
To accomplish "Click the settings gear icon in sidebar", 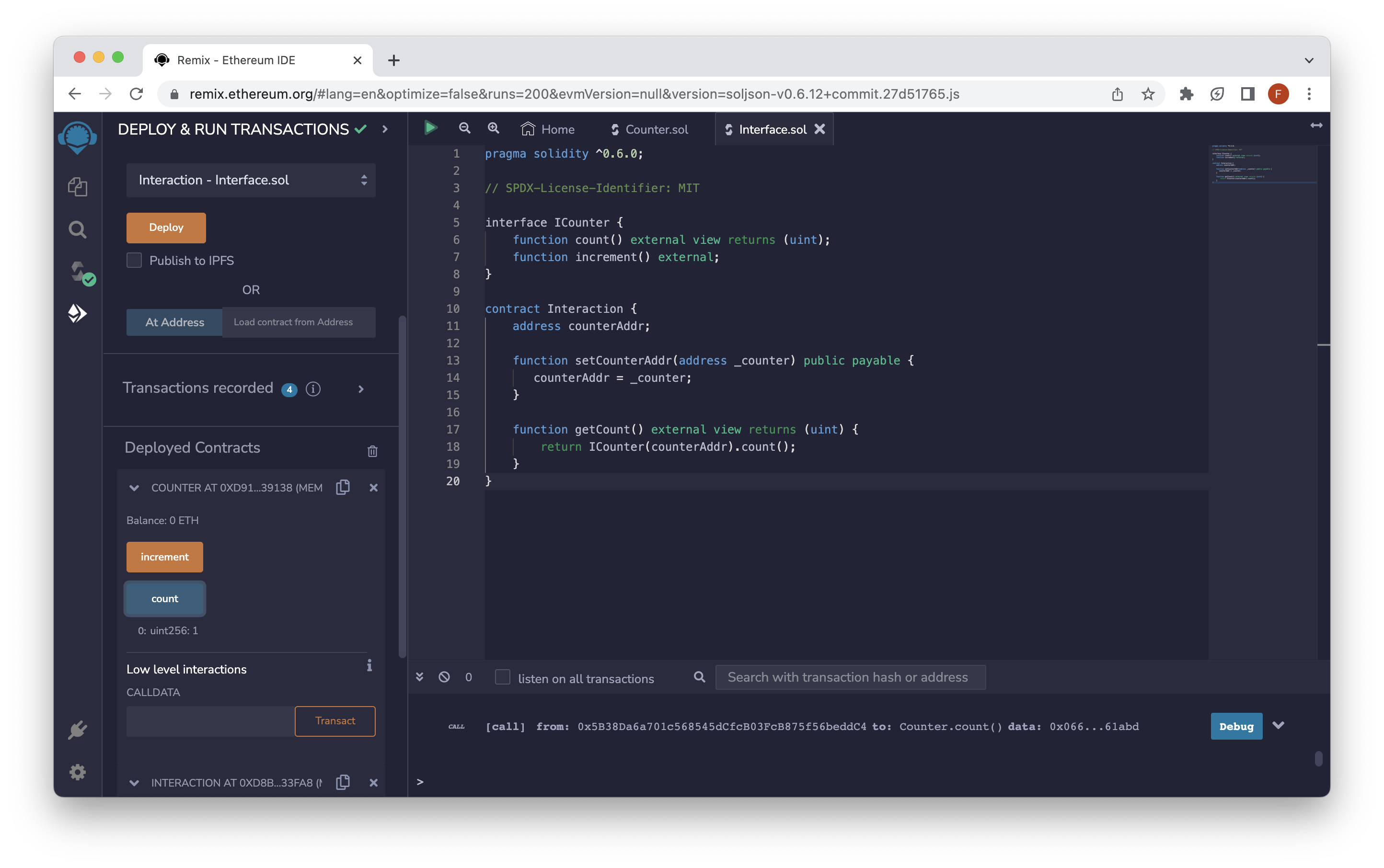I will [x=77, y=772].
